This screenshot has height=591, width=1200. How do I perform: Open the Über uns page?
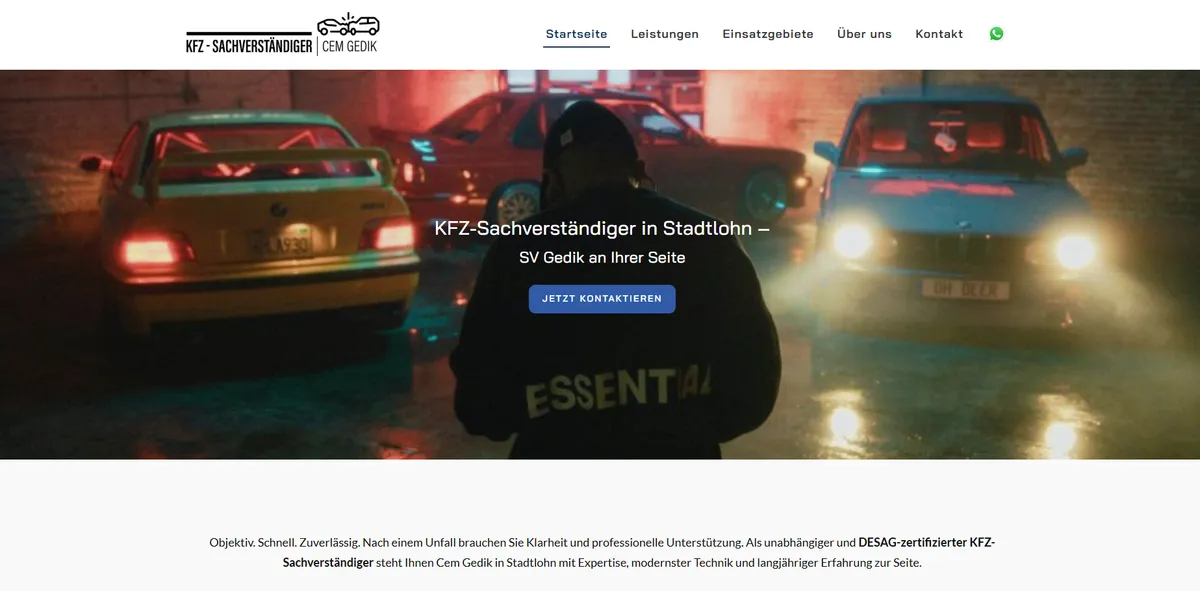pos(864,34)
